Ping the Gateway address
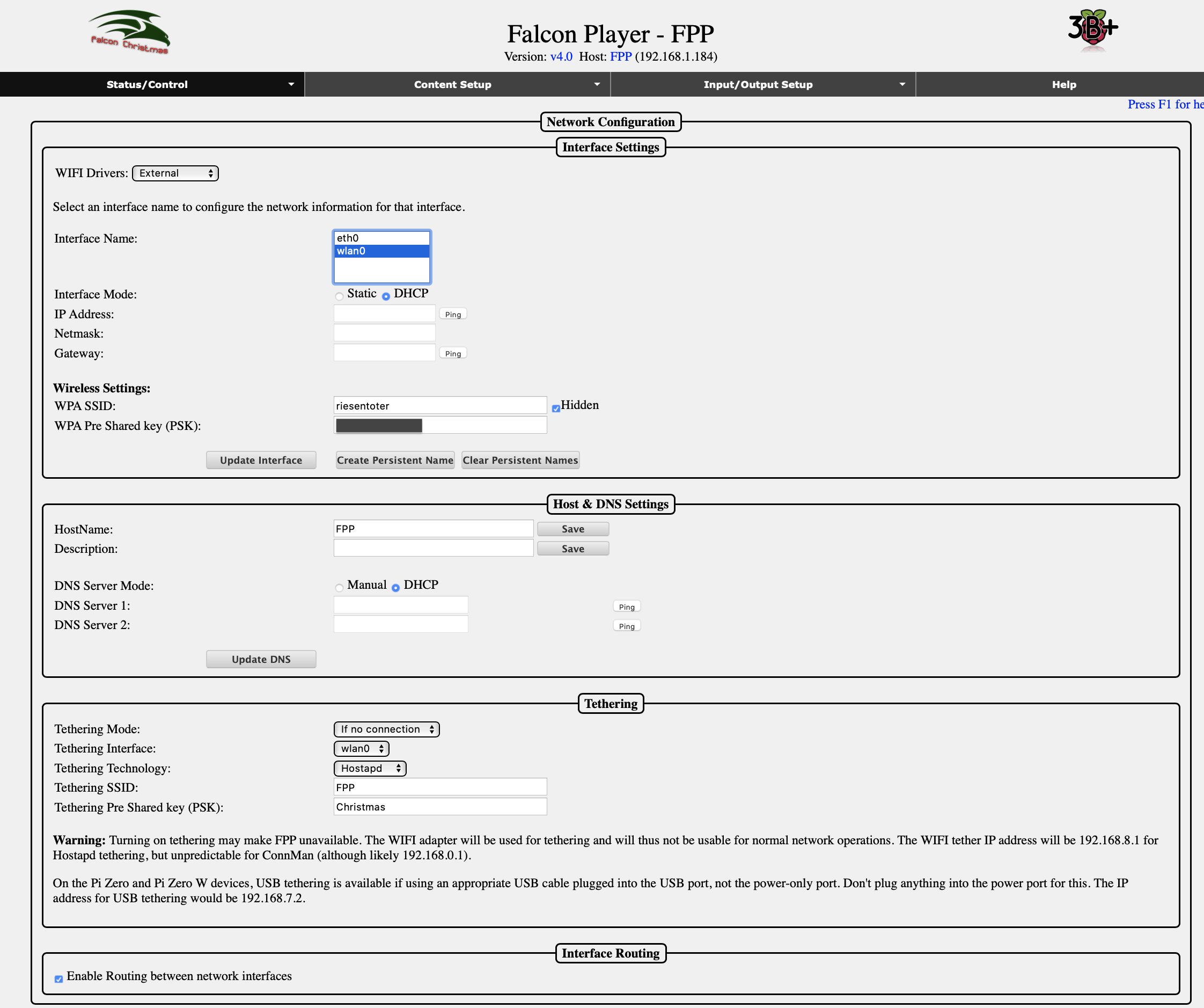The image size is (1204, 1008). pos(453,353)
